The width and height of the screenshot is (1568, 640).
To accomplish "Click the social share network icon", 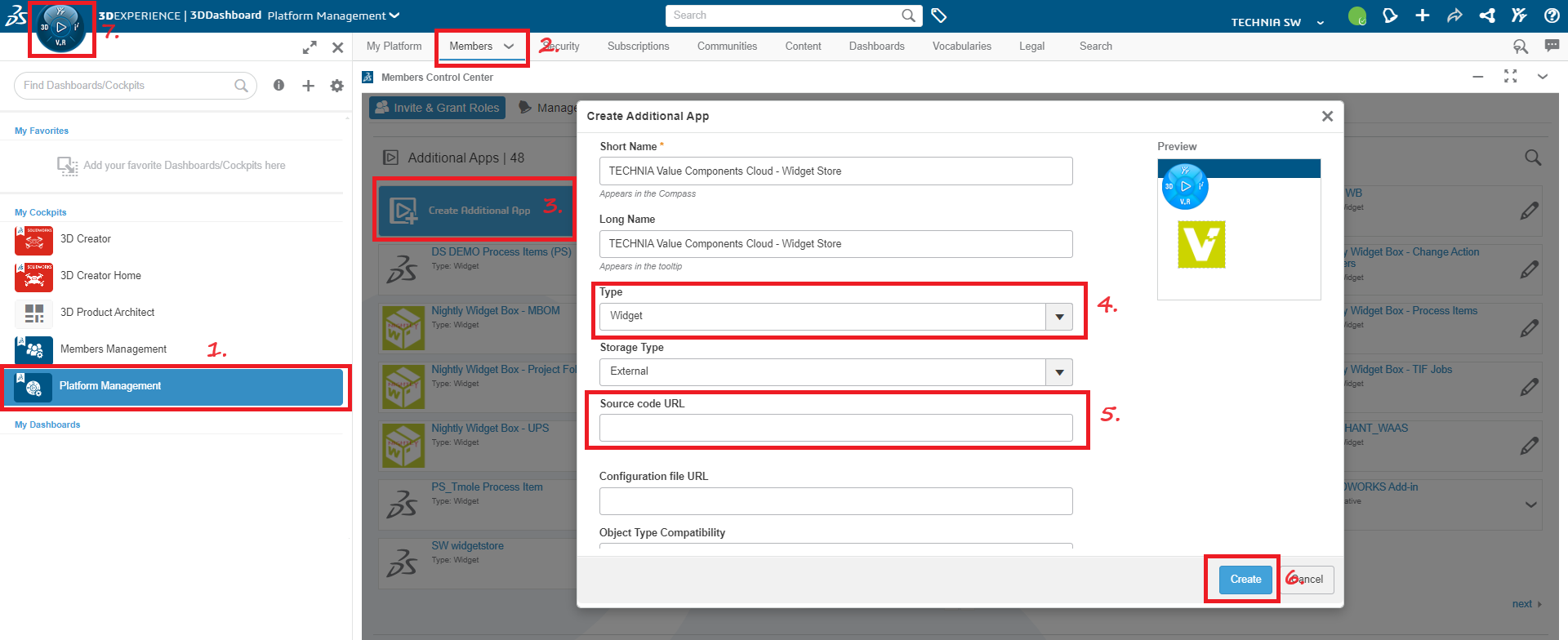I will pyautogui.click(x=1487, y=16).
